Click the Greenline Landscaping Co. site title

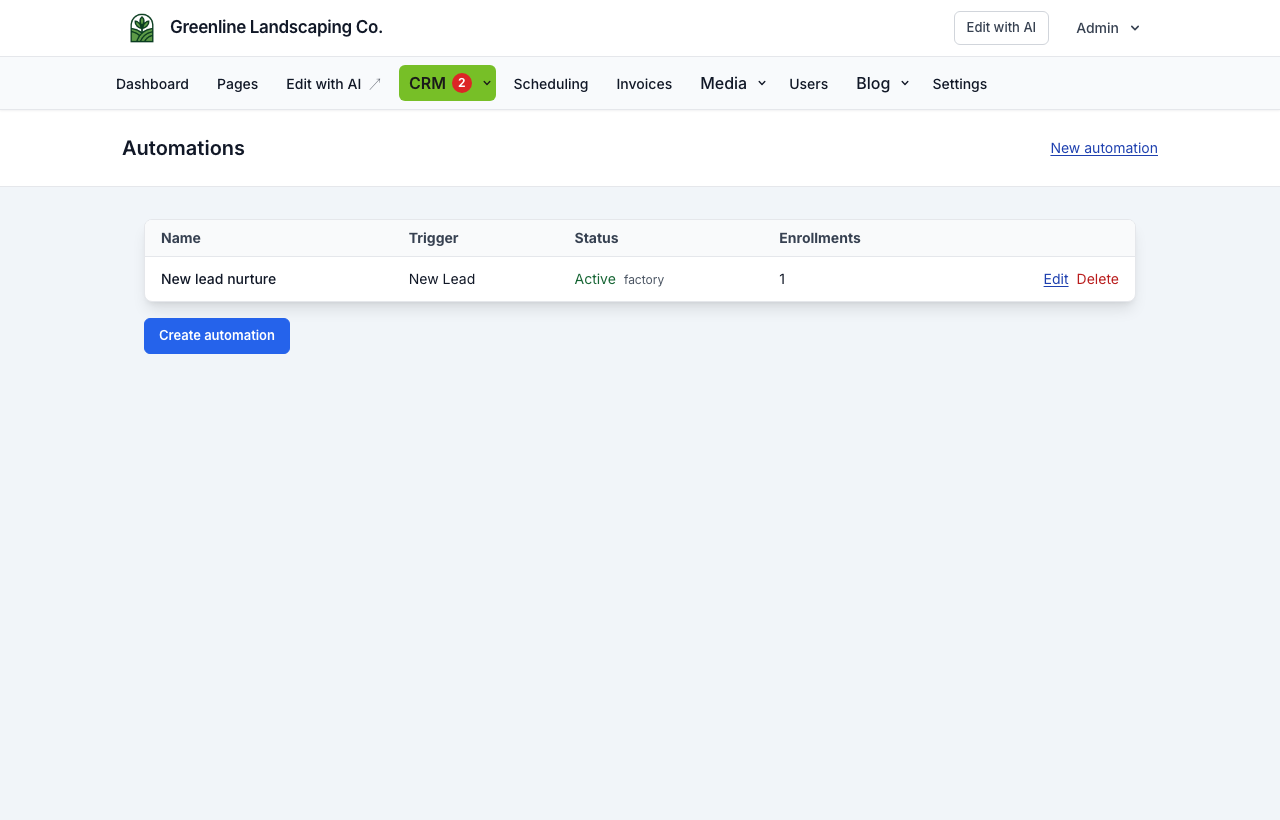coord(276,27)
